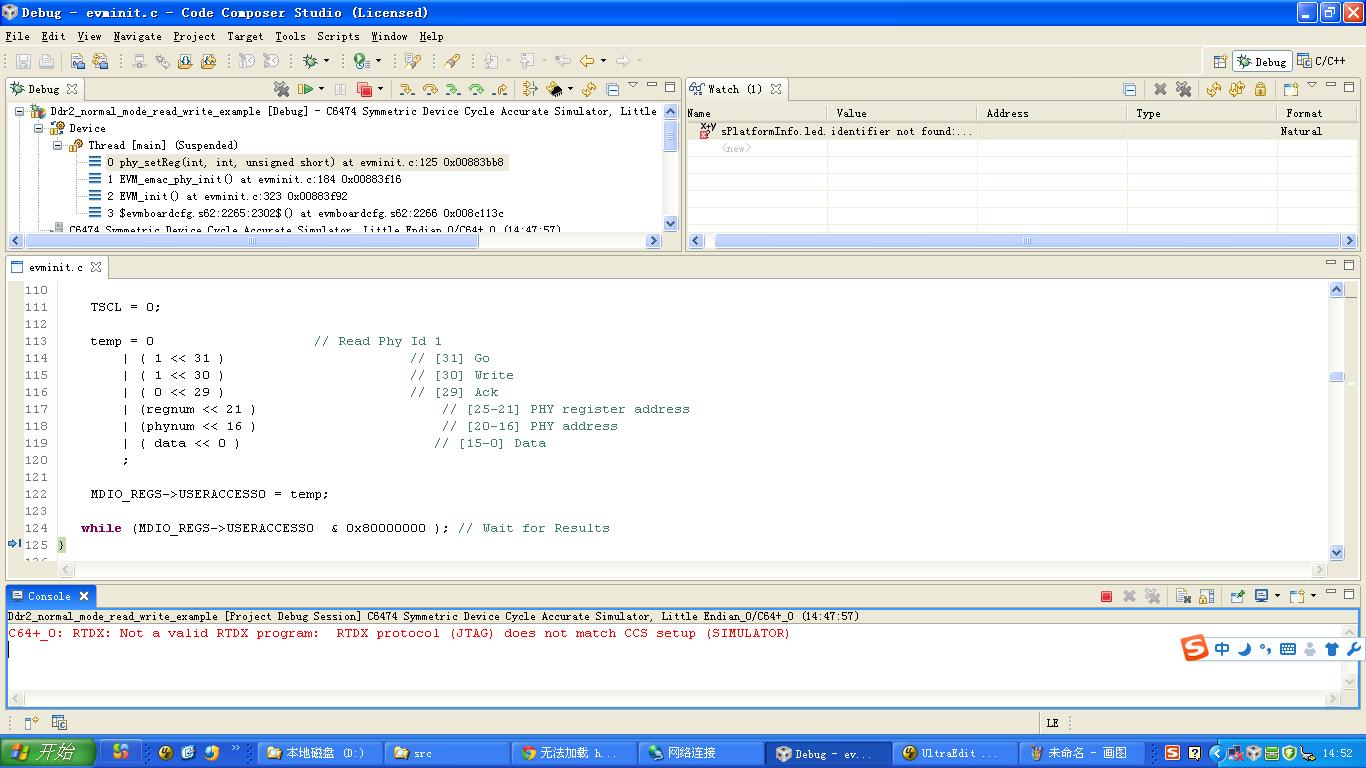Image resolution: width=1366 pixels, height=768 pixels.
Task: Collapse the Ddr2_normal_mode_read_write_example tree node
Action: pos(19,111)
